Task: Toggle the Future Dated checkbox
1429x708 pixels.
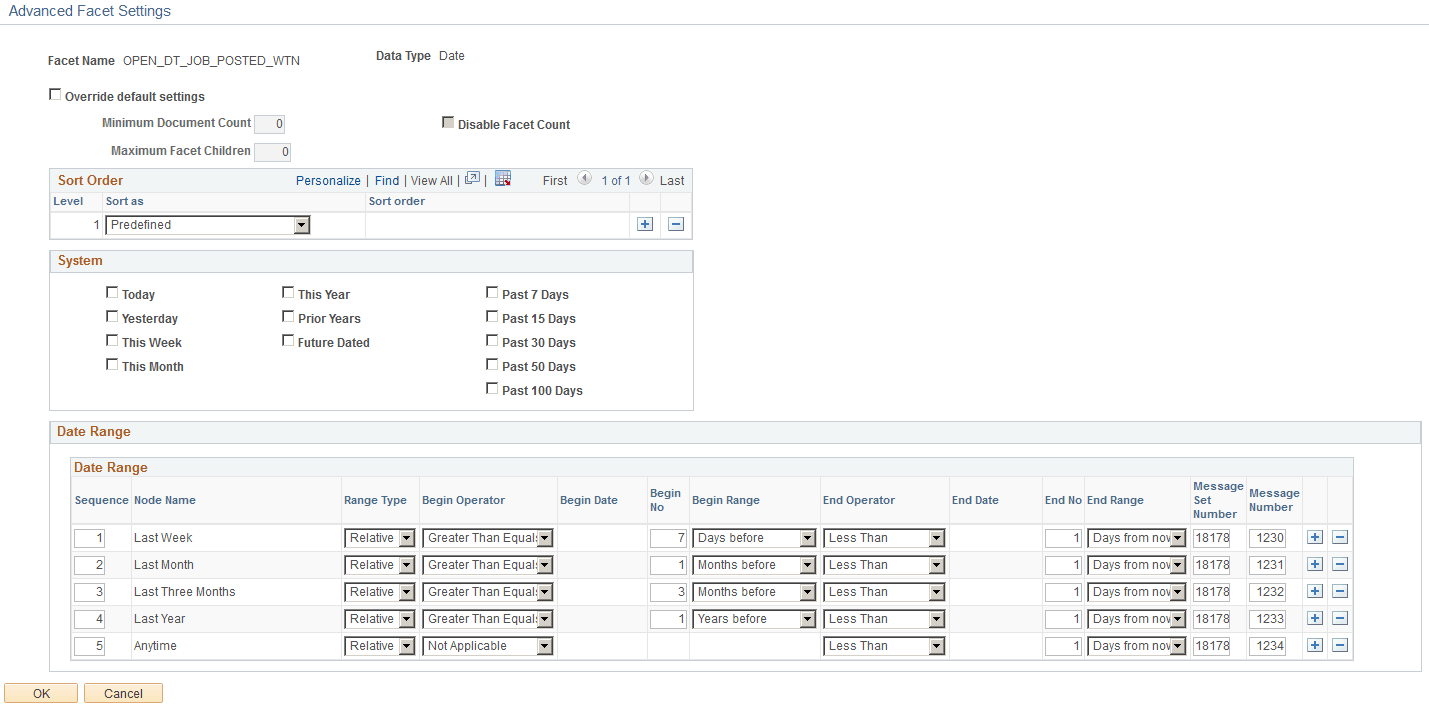Action: click(x=288, y=340)
